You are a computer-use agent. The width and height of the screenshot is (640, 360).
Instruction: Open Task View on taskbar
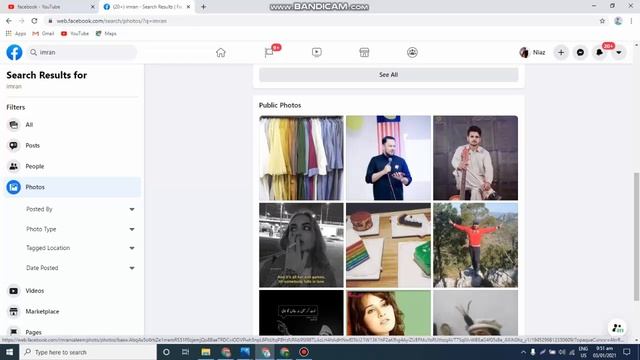[185, 352]
